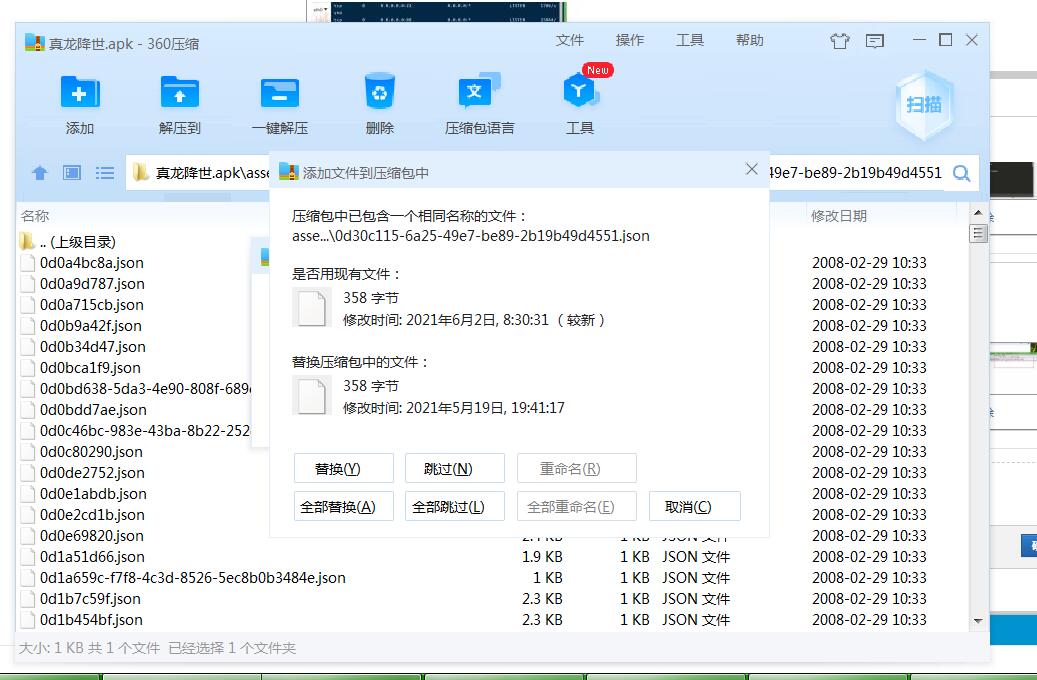This screenshot has height=680, width=1037.
Task: Click 取消(C) to cancel the dialog
Action: [694, 507]
